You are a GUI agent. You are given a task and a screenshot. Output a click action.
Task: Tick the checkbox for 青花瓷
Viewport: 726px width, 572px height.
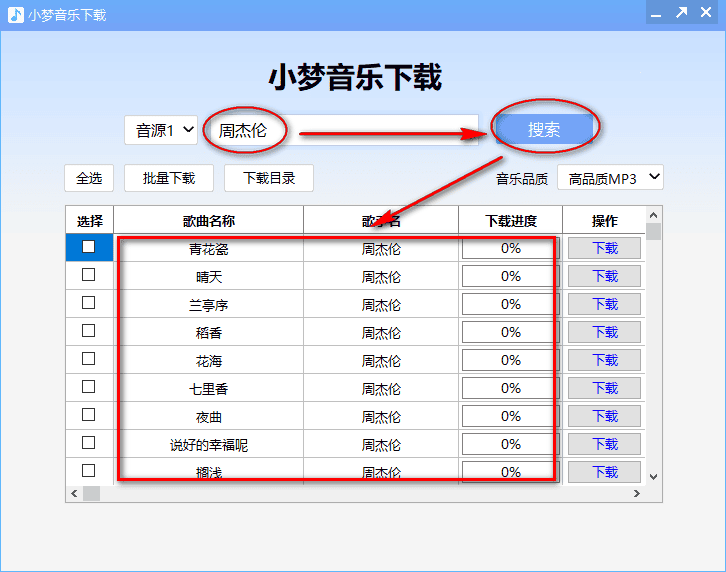tap(88, 247)
